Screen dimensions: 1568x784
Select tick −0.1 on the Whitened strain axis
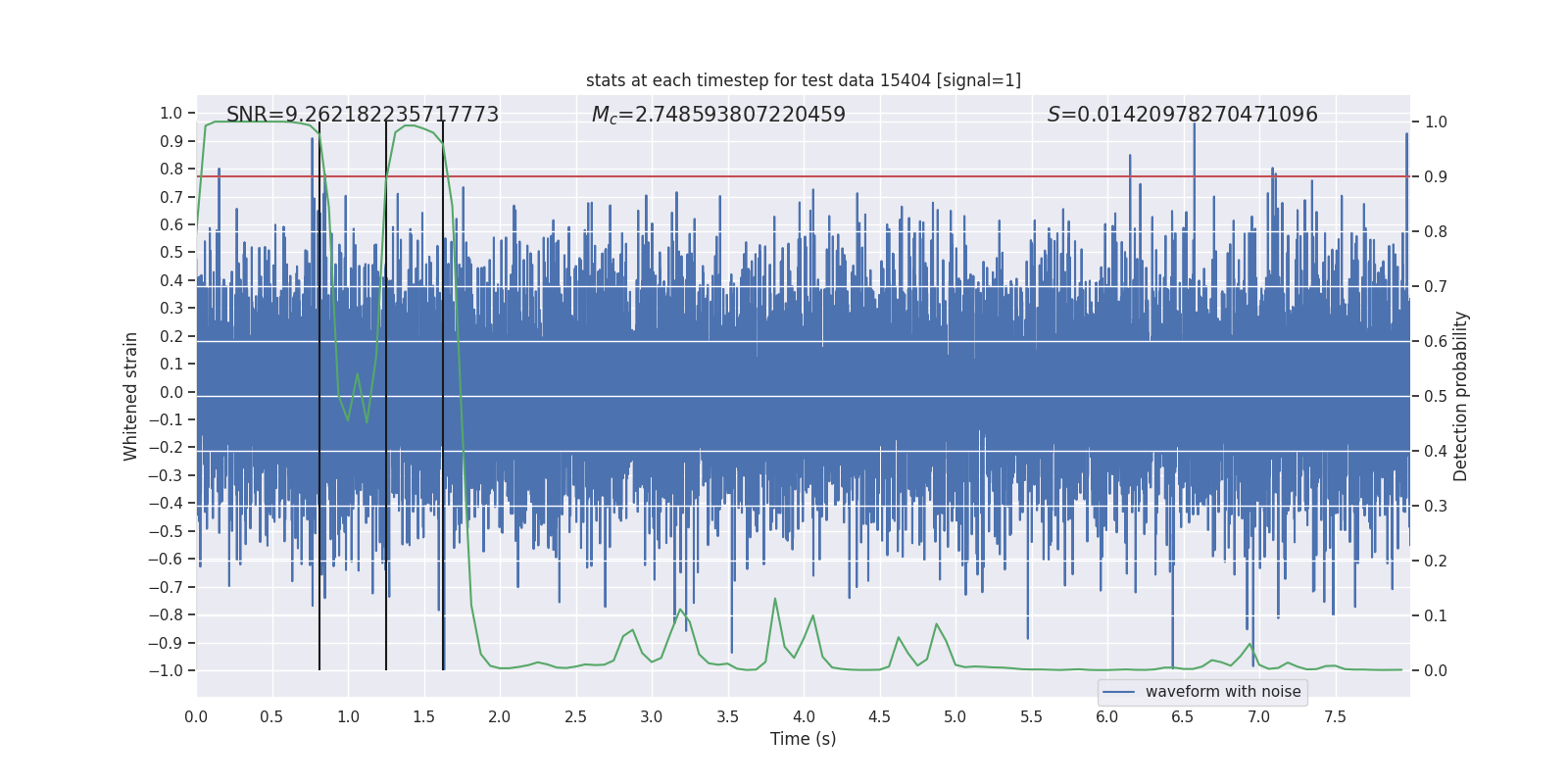point(166,420)
